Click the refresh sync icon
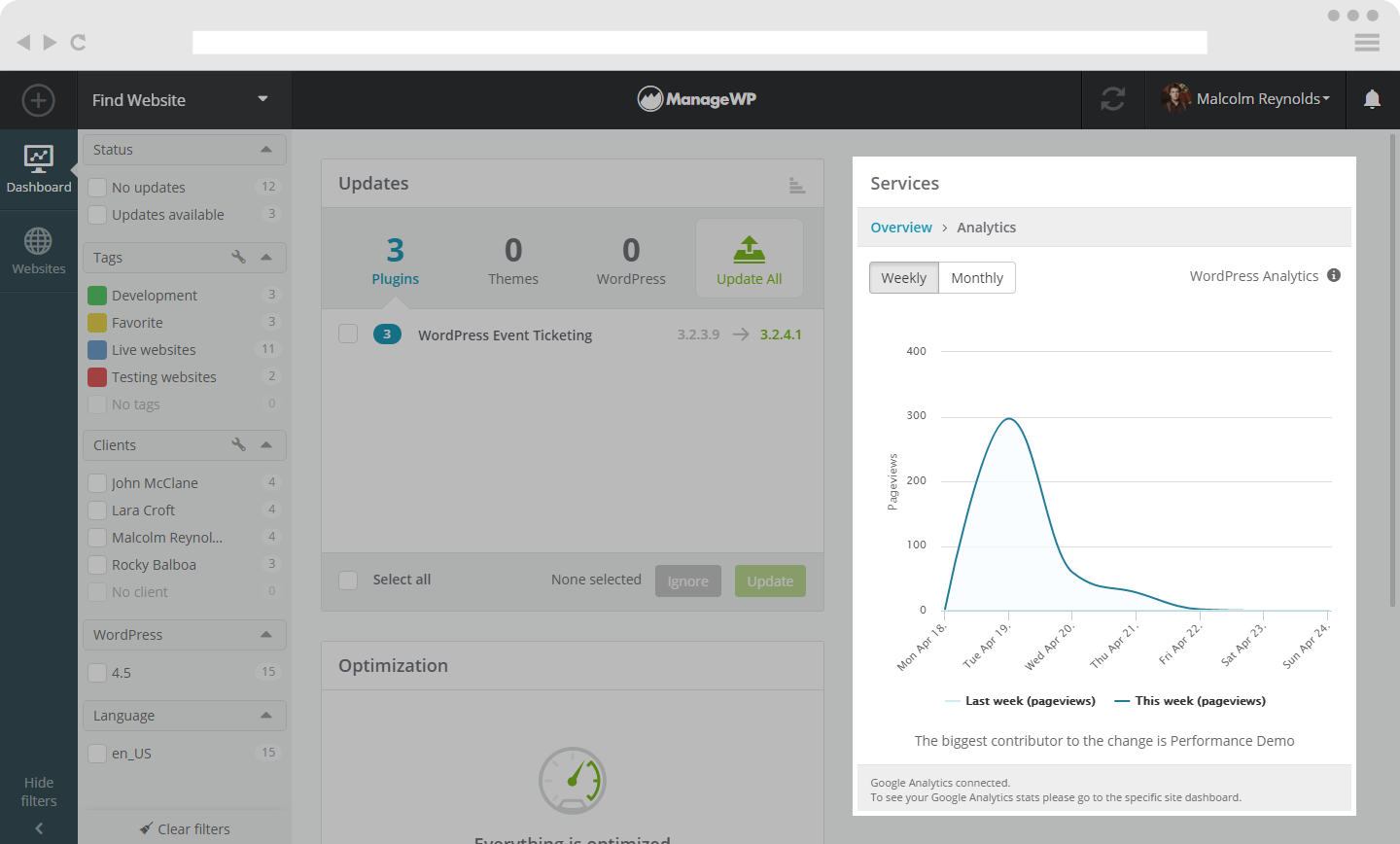 [1113, 99]
